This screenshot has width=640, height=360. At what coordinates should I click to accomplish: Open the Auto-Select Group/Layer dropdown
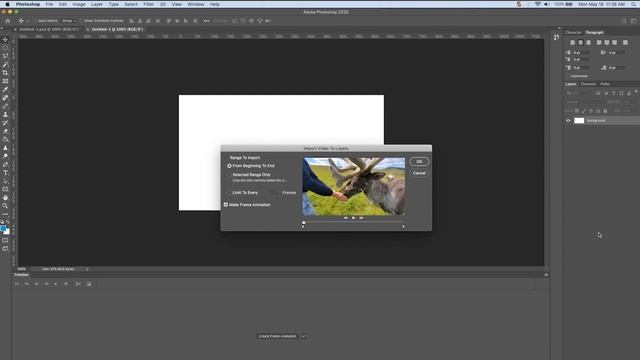pyautogui.click(x=69, y=21)
